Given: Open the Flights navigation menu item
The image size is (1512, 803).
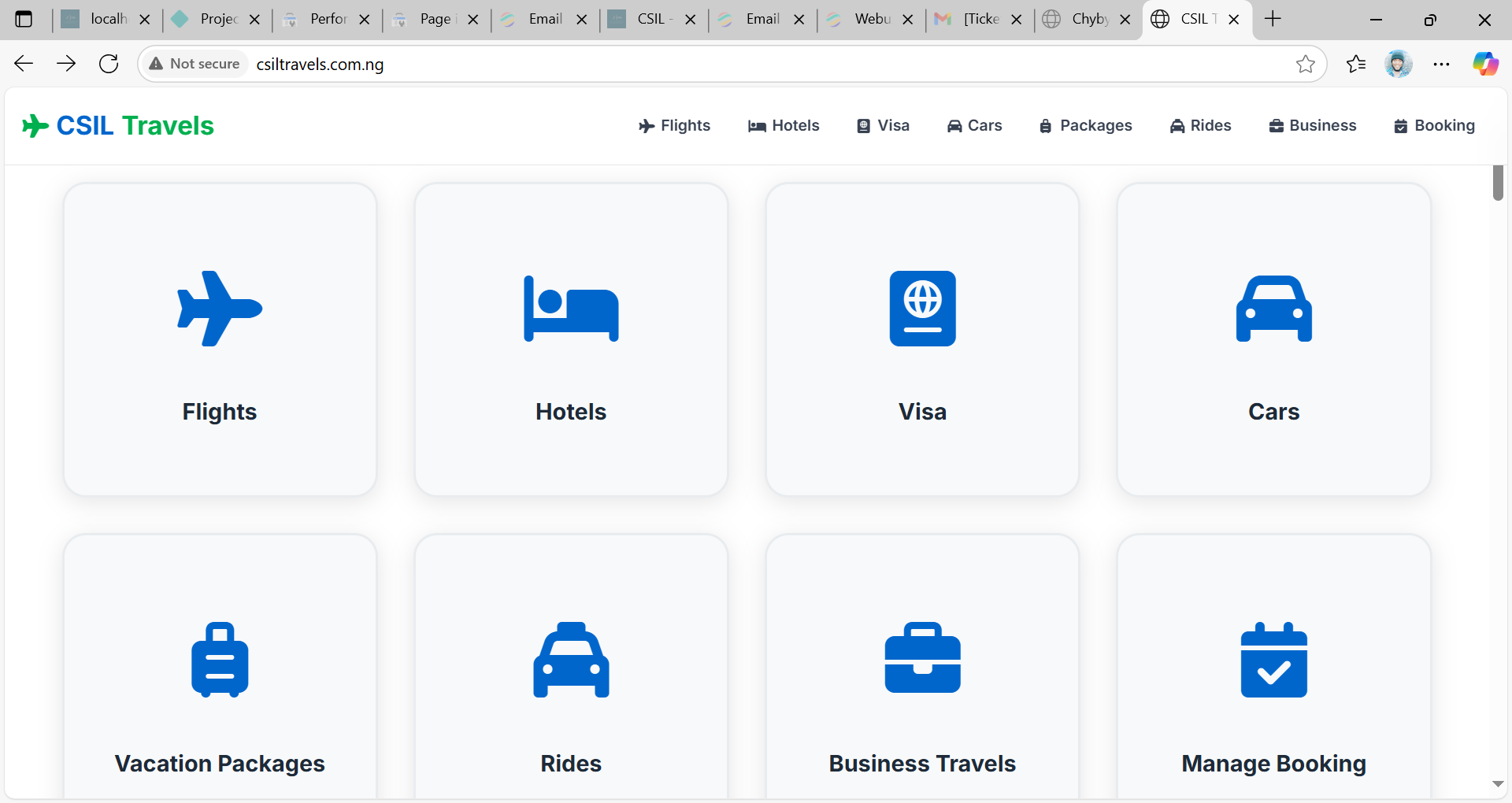Looking at the screenshot, I should coord(675,126).
